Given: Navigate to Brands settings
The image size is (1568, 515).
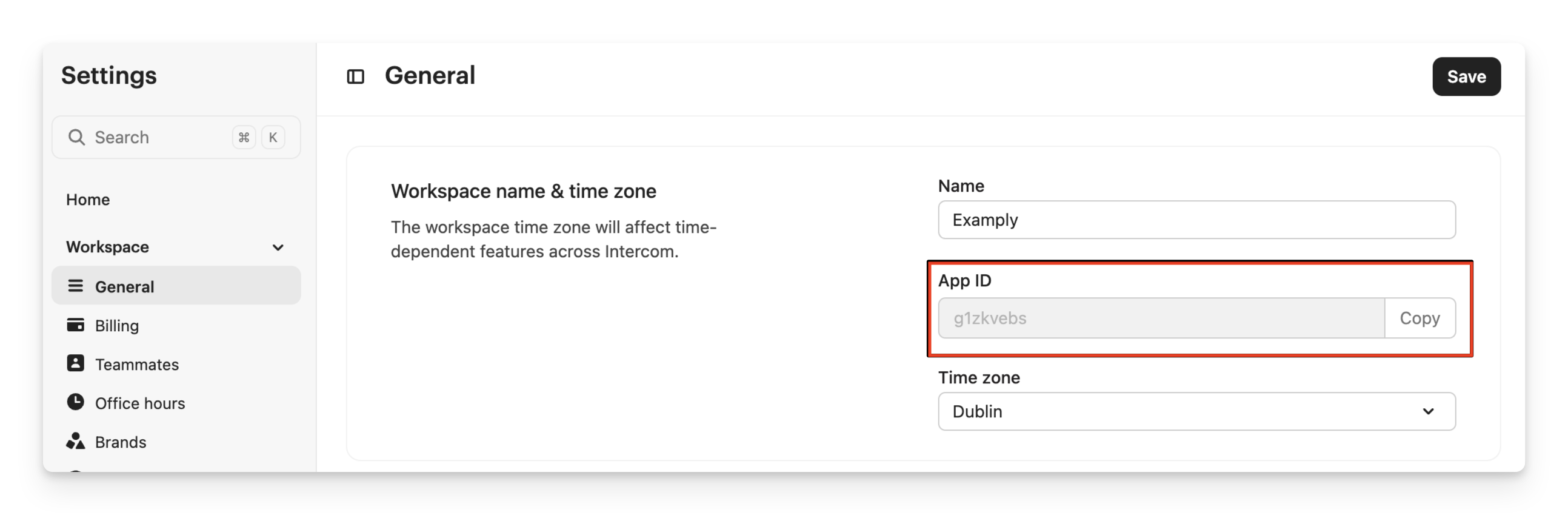Looking at the screenshot, I should pos(121,442).
